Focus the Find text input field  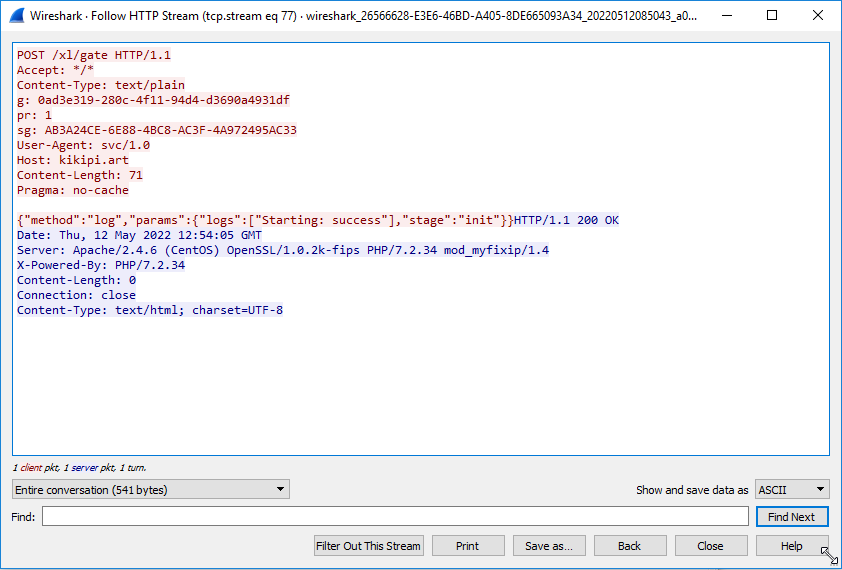(x=395, y=516)
